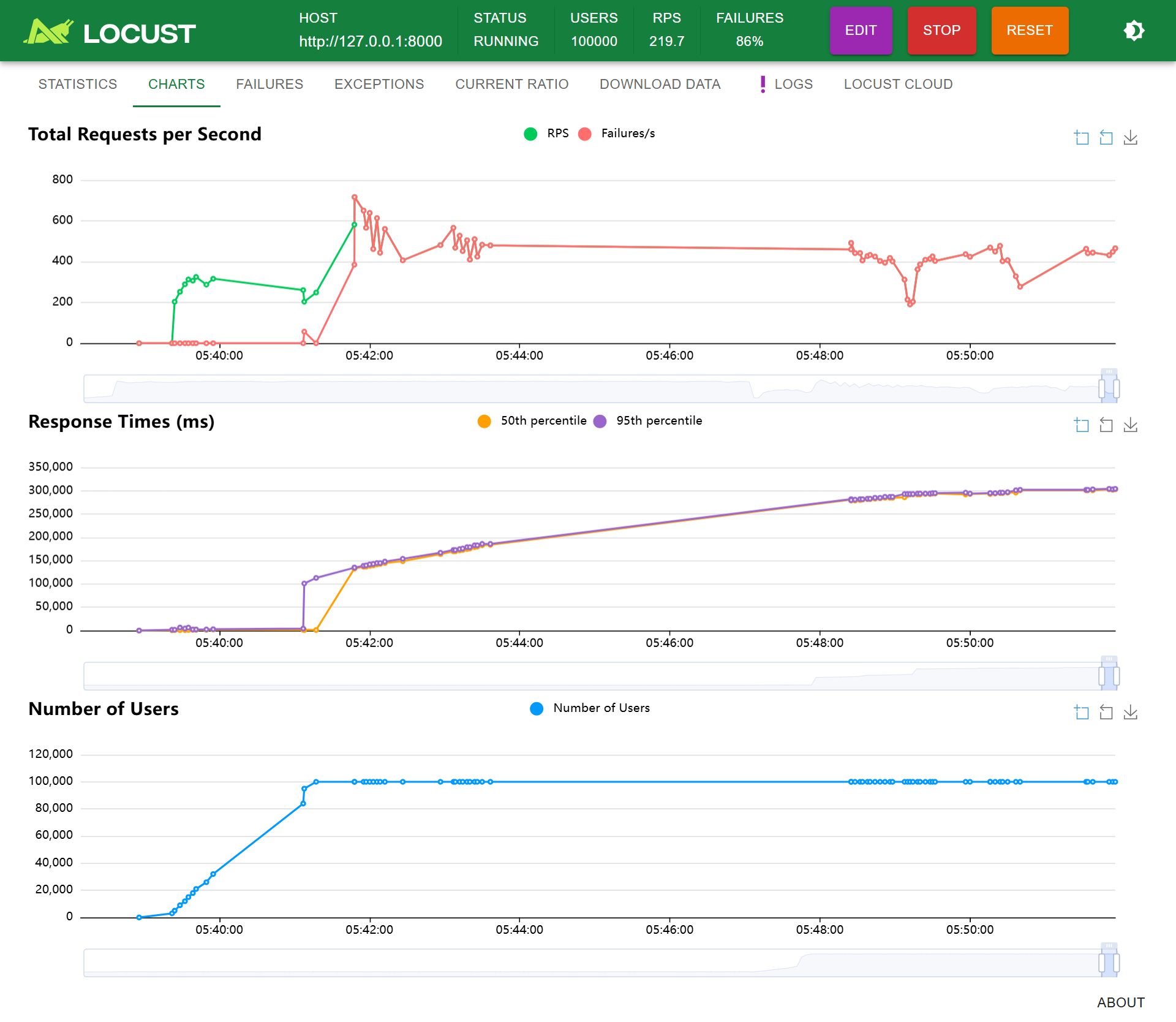
Task: Click the About link
Action: (1120, 1002)
